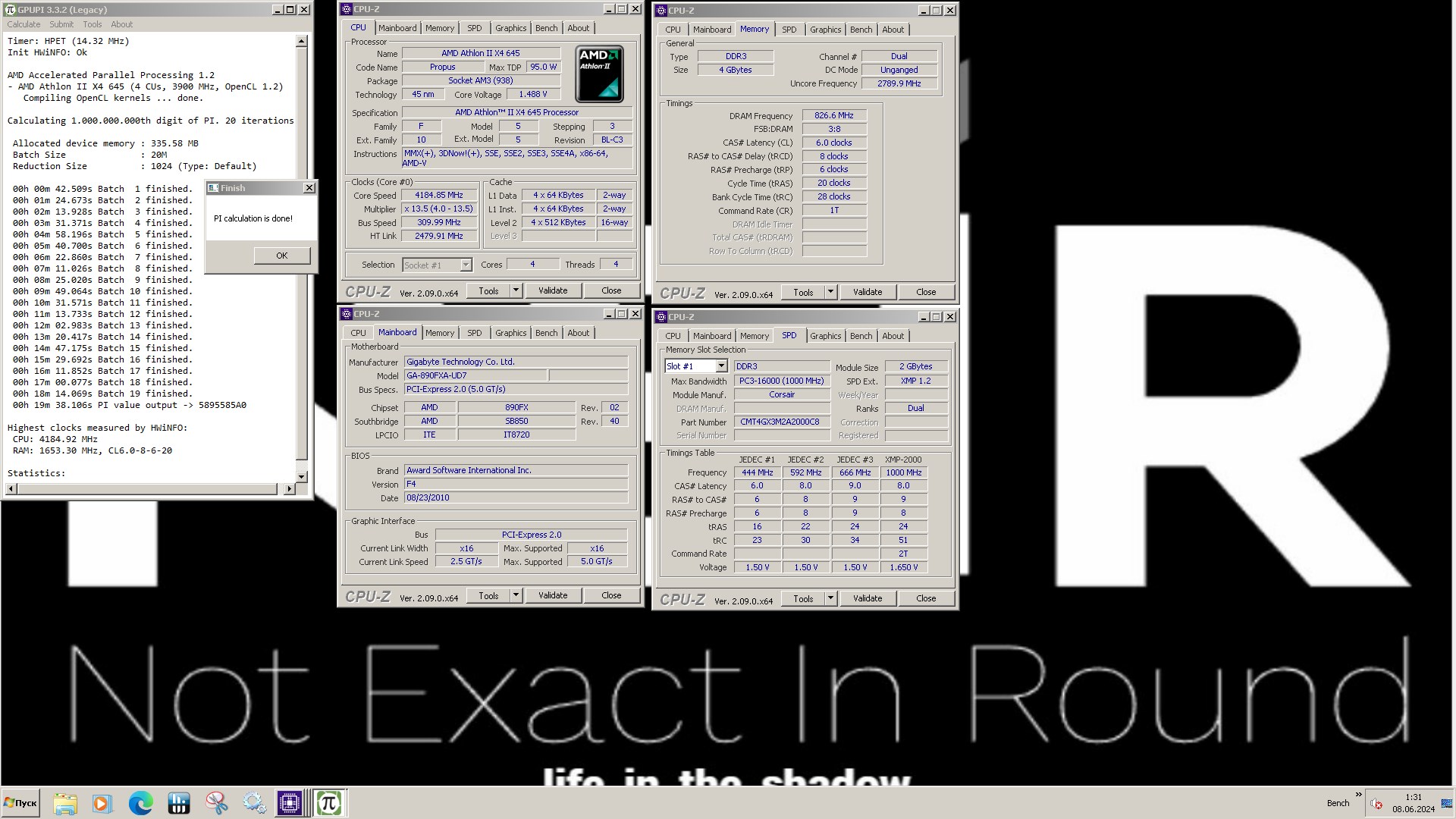Image resolution: width=1456 pixels, height=819 pixels.
Task: Open the Пуск start button
Action: pyautogui.click(x=20, y=803)
